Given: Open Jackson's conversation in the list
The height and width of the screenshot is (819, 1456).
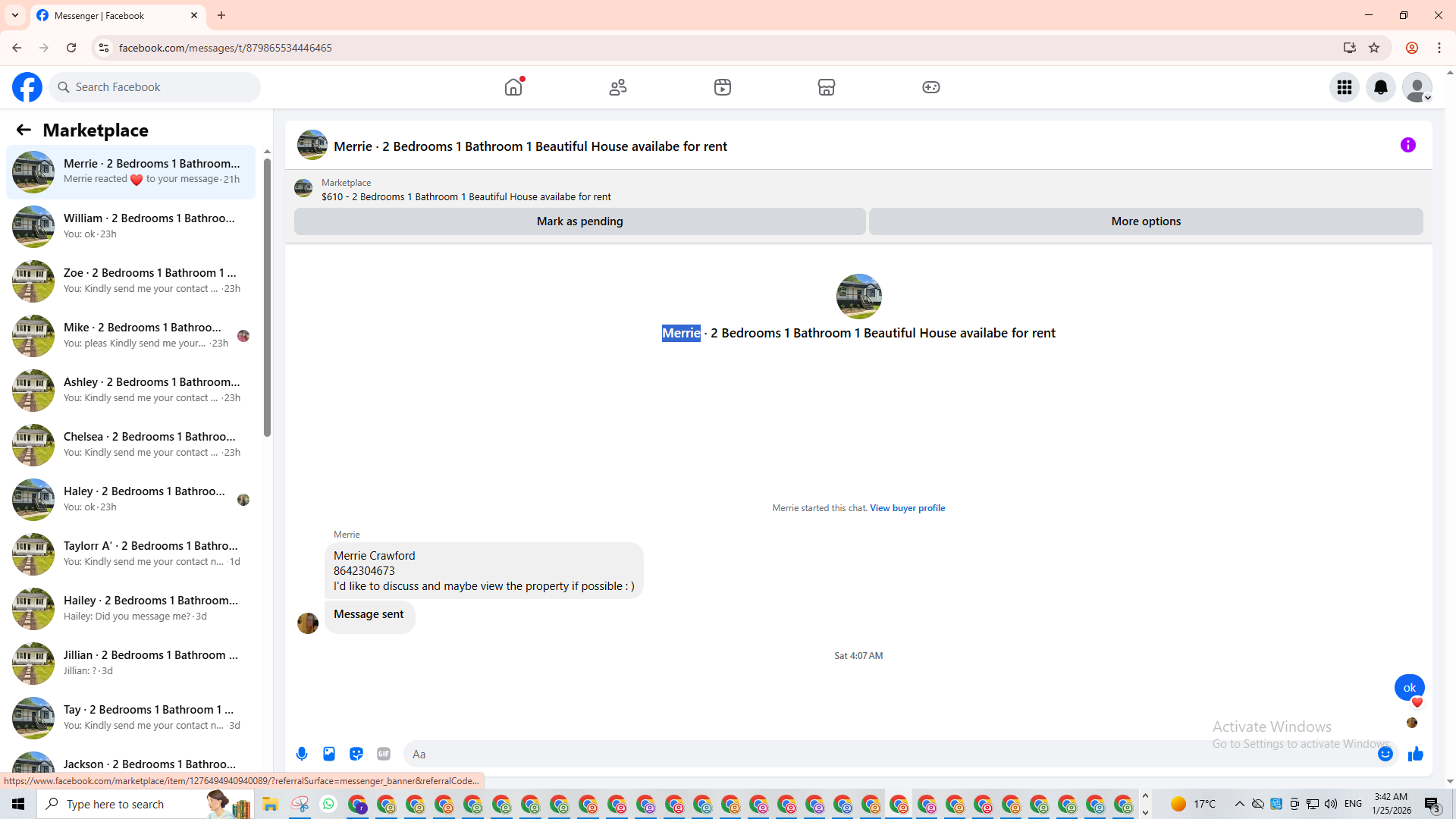Looking at the screenshot, I should [131, 762].
